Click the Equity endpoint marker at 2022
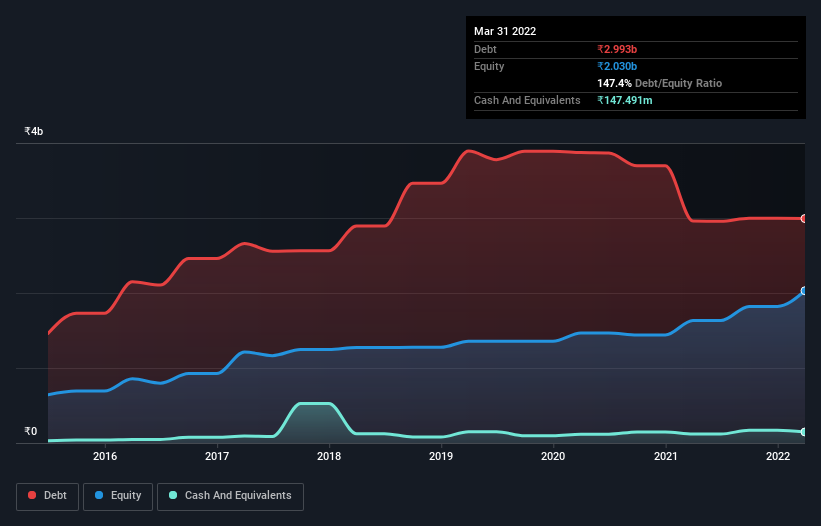The image size is (821, 526). coord(804,291)
